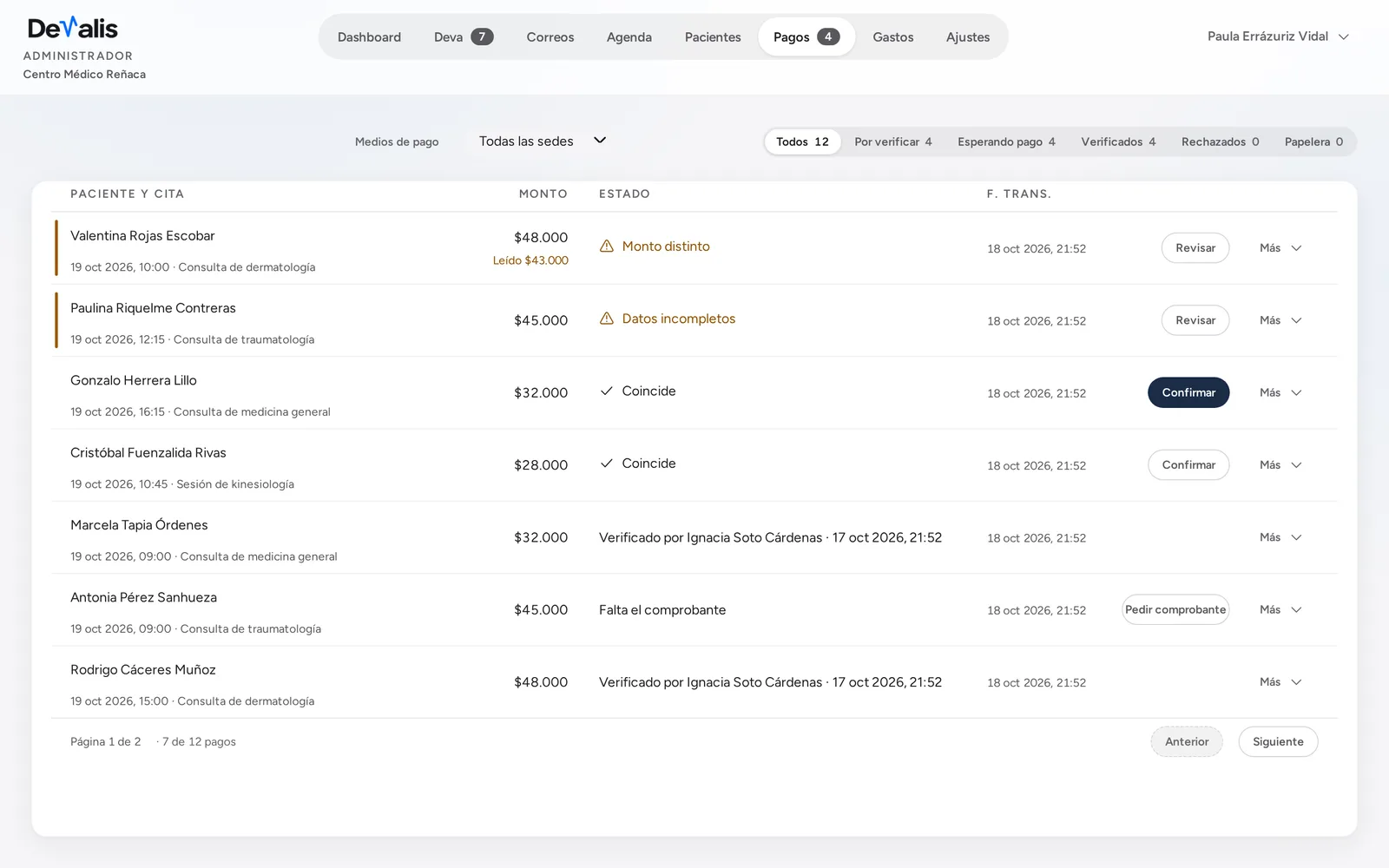Image resolution: width=1389 pixels, height=868 pixels.
Task: Click the Falta el comprobante status
Action: point(662,610)
